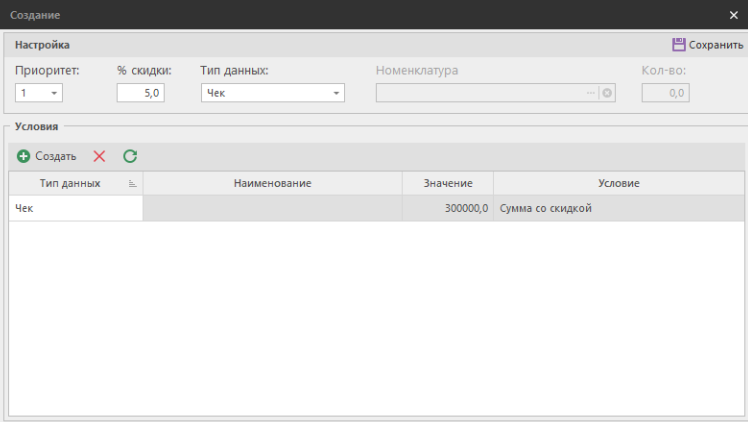Screen dimensions: 748x422
Task: Click the sort indicator icon in Тип данных header
Action: pyautogui.click(x=133, y=184)
